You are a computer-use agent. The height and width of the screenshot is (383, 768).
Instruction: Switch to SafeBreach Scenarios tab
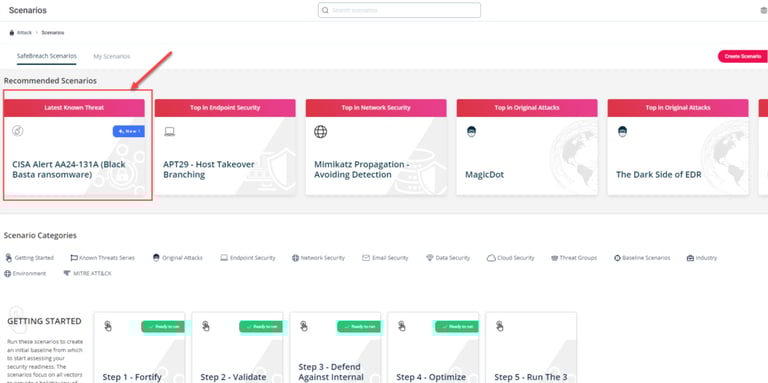[47, 56]
